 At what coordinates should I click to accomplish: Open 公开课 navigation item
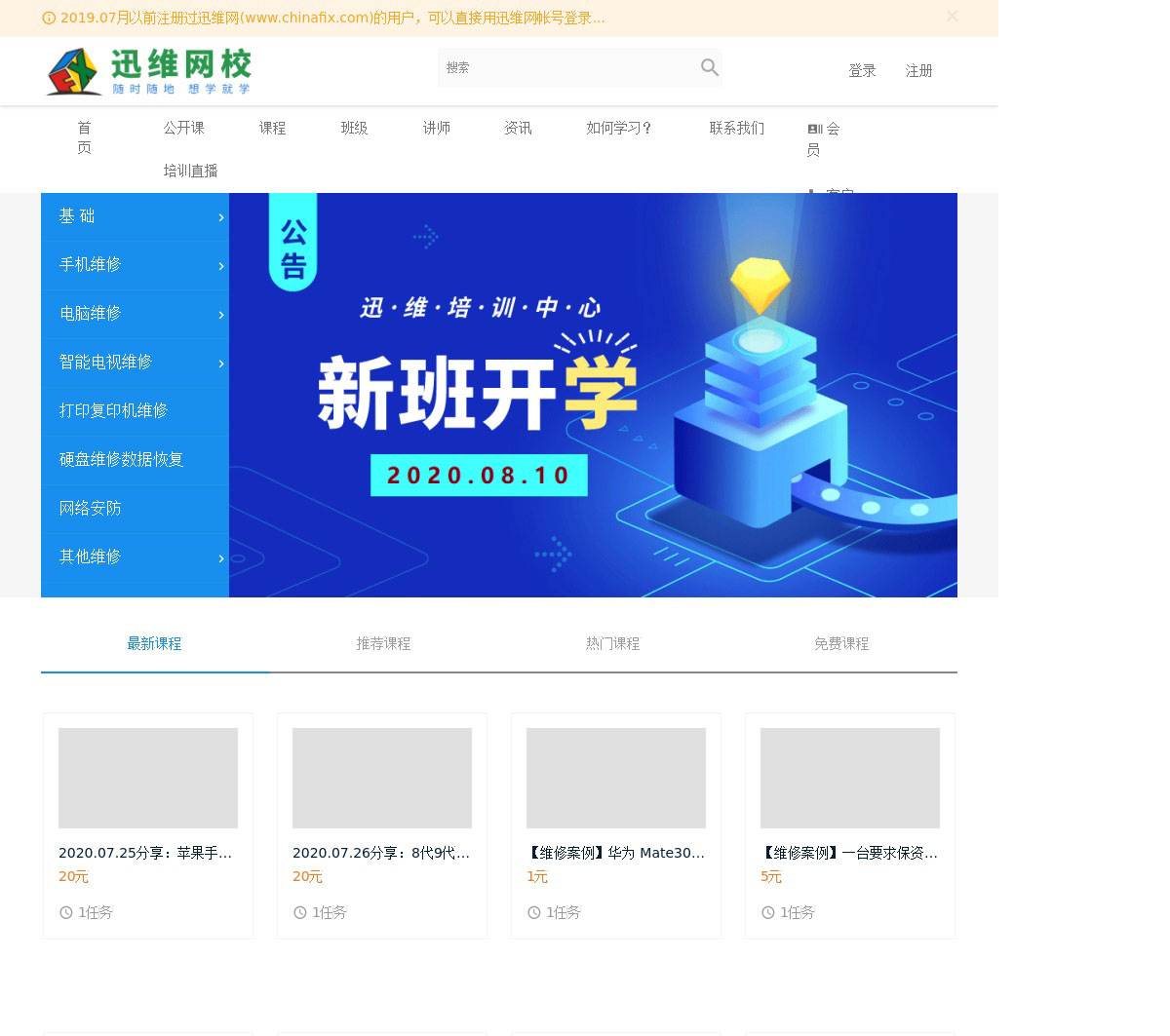pyautogui.click(x=184, y=128)
